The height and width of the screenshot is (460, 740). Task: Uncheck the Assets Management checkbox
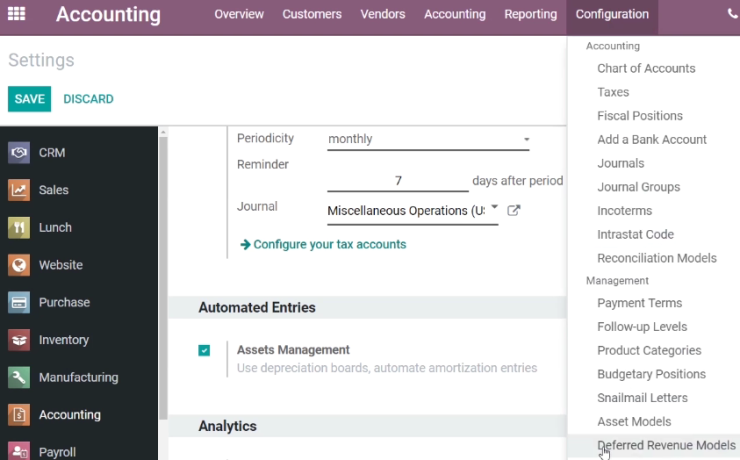coord(204,350)
